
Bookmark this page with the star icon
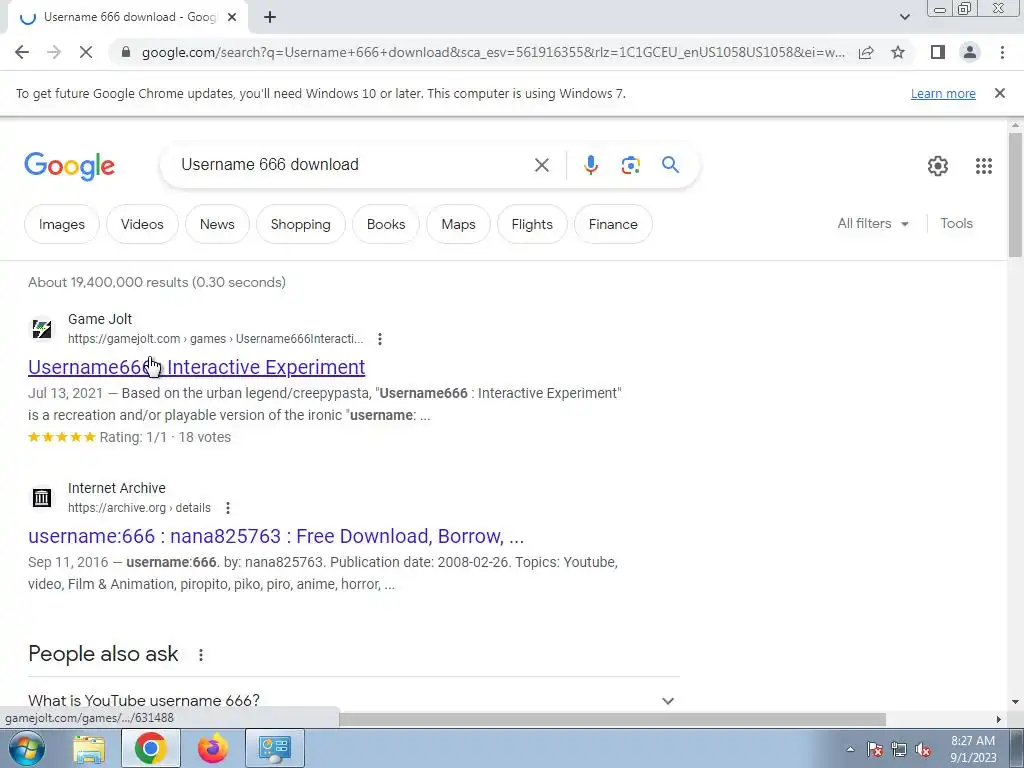coord(898,52)
